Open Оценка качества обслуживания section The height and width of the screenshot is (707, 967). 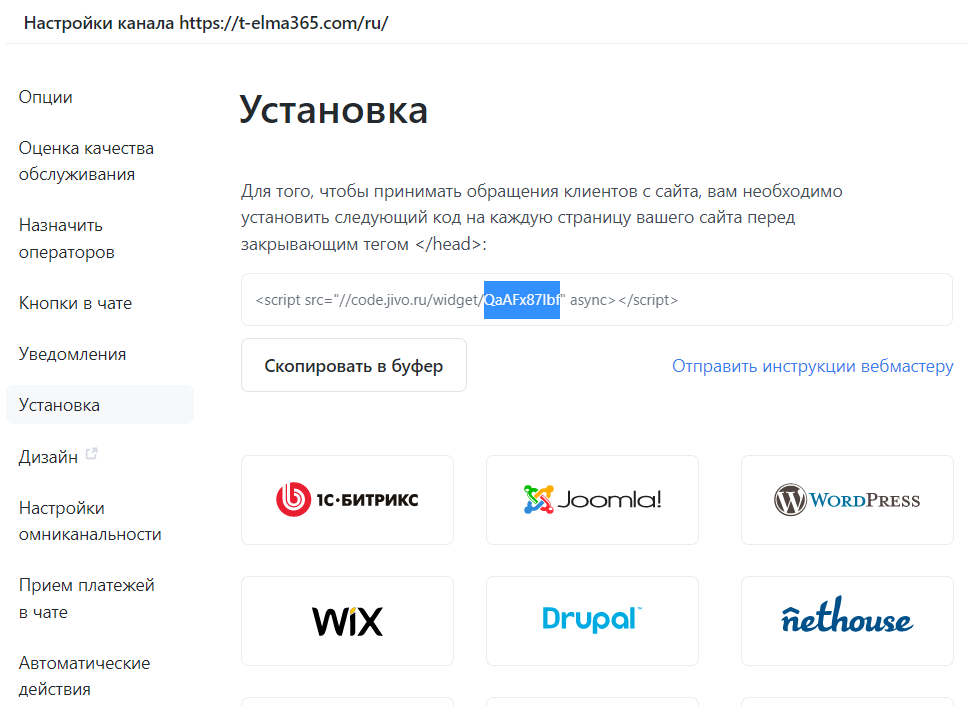coord(86,161)
